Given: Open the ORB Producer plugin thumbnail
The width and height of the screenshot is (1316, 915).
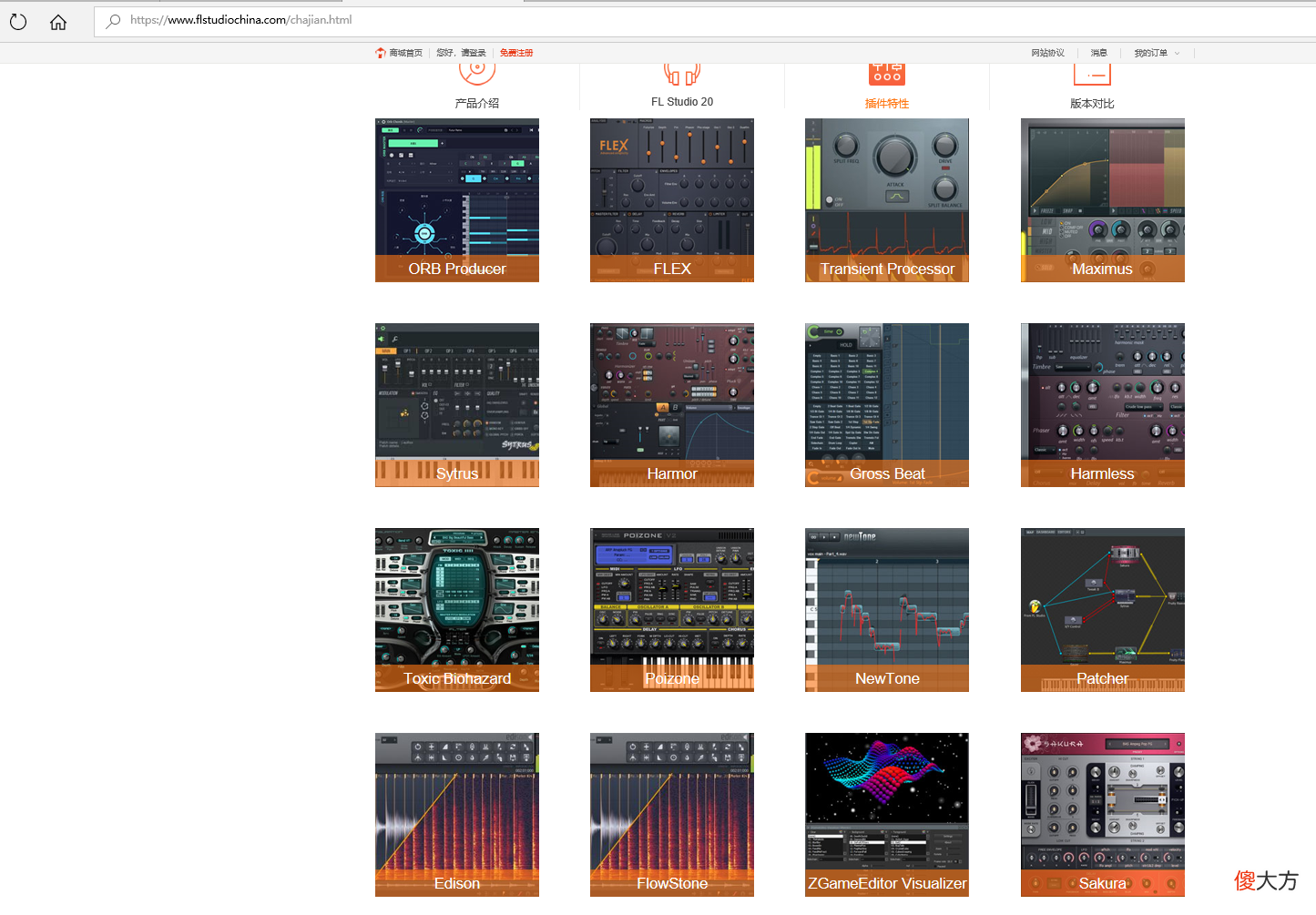Looking at the screenshot, I should tap(457, 200).
